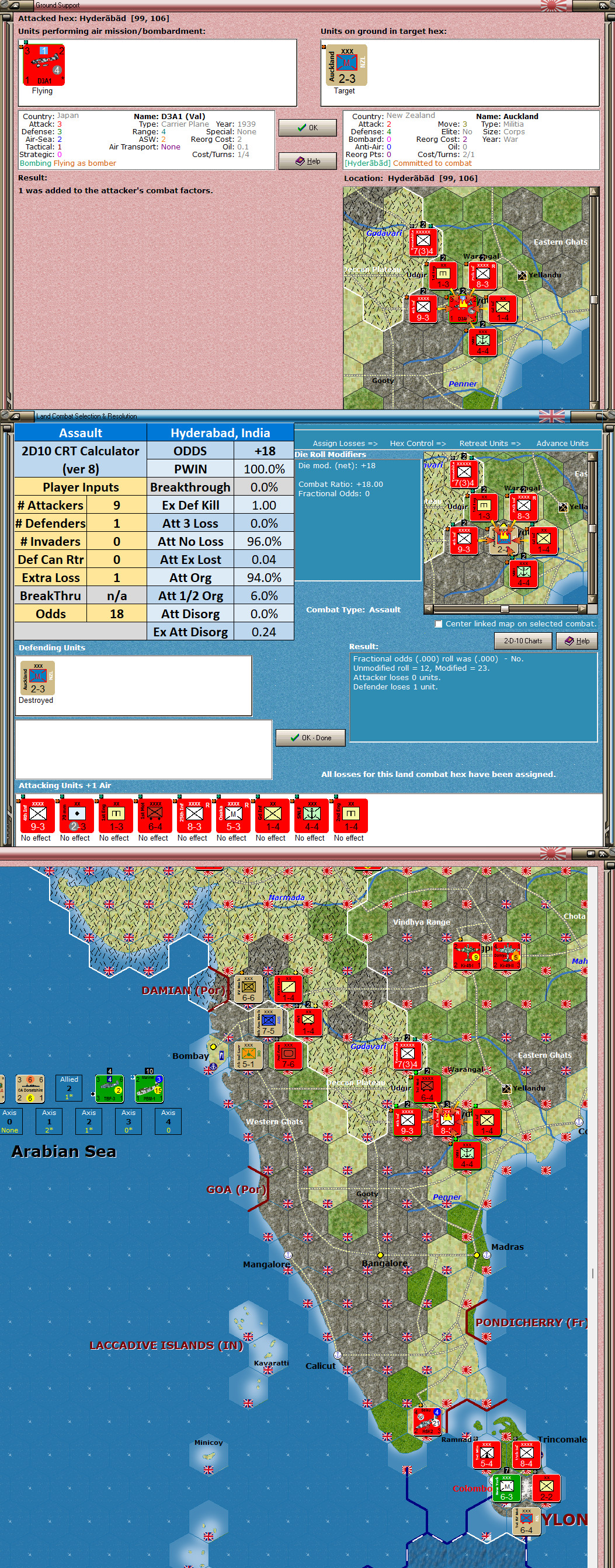Click Assign Losses phase label
615x1568 pixels.
pos(345,443)
